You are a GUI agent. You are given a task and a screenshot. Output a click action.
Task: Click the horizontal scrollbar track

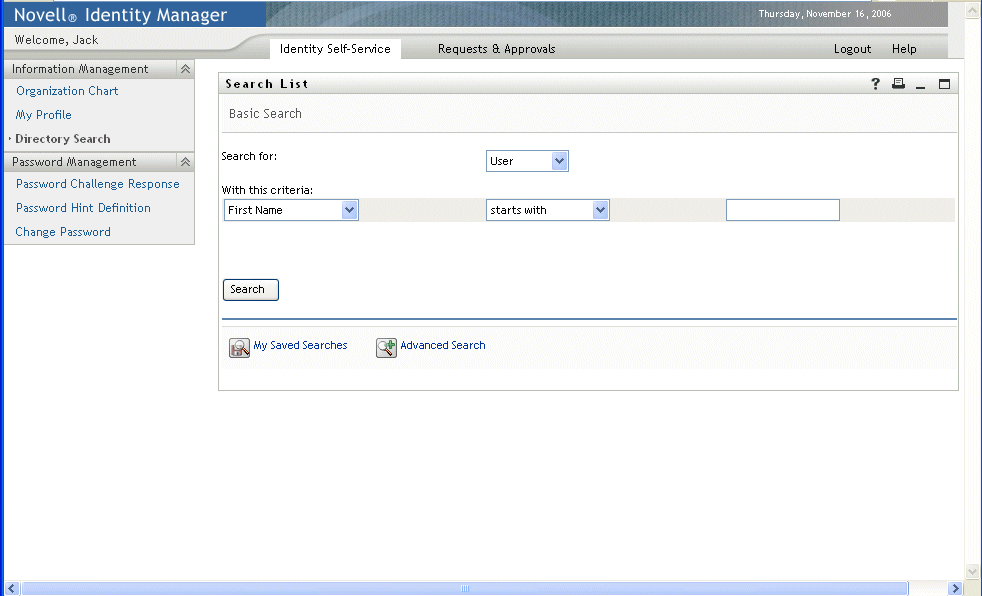(465, 588)
